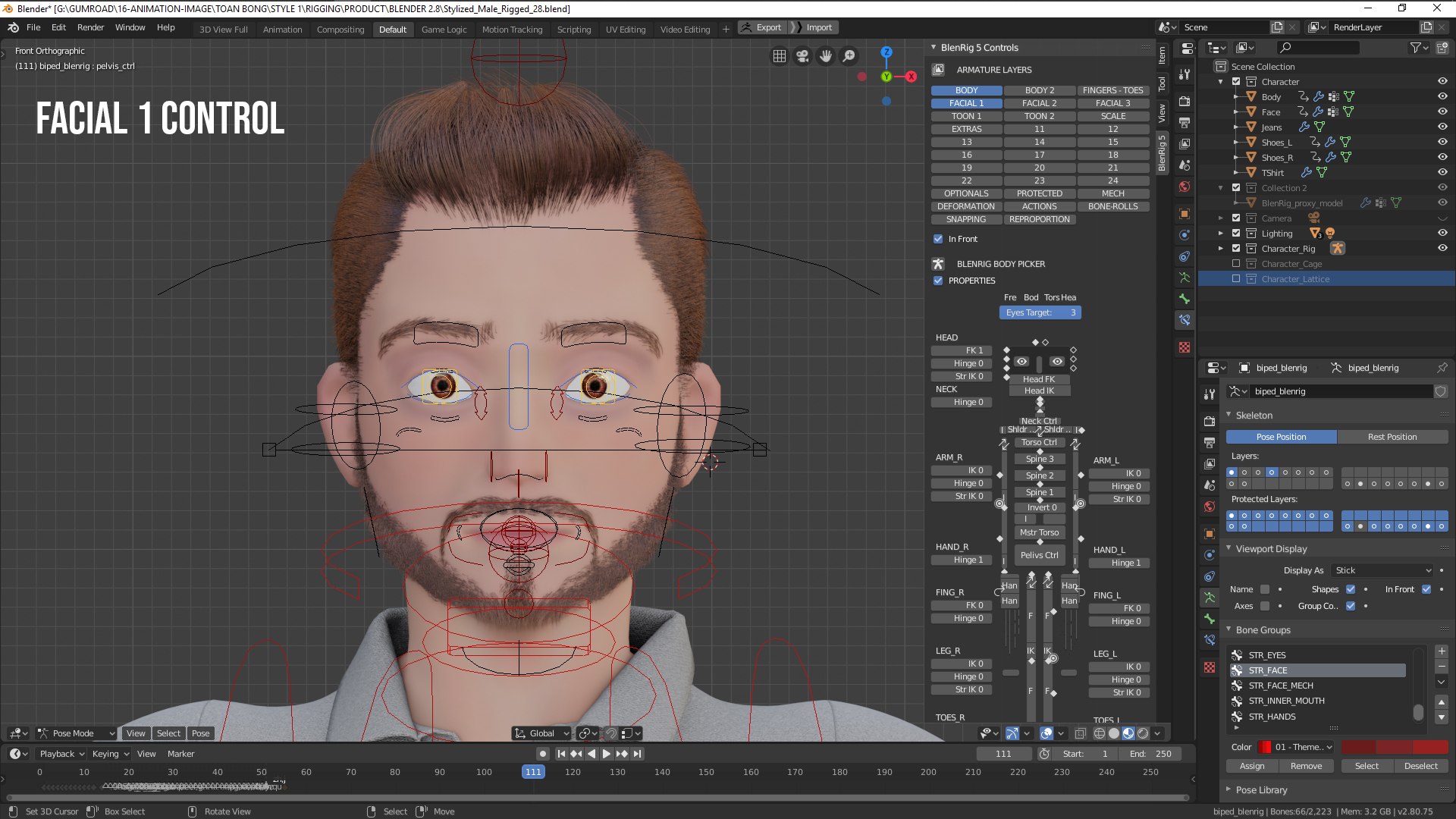Image resolution: width=1456 pixels, height=819 pixels.
Task: Click the pan view hand icon
Action: (x=826, y=56)
